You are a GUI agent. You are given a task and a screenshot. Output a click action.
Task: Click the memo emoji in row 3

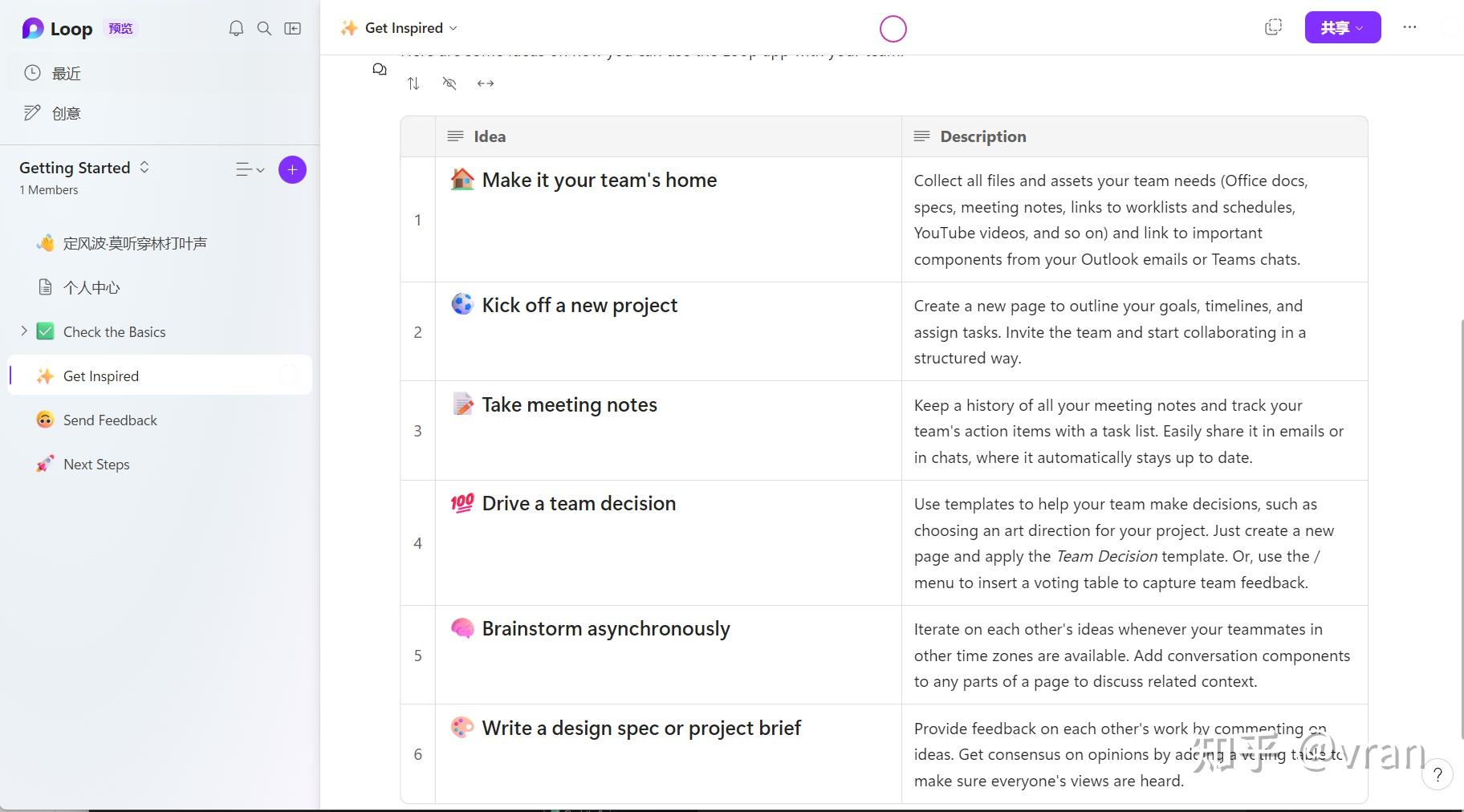(x=462, y=404)
